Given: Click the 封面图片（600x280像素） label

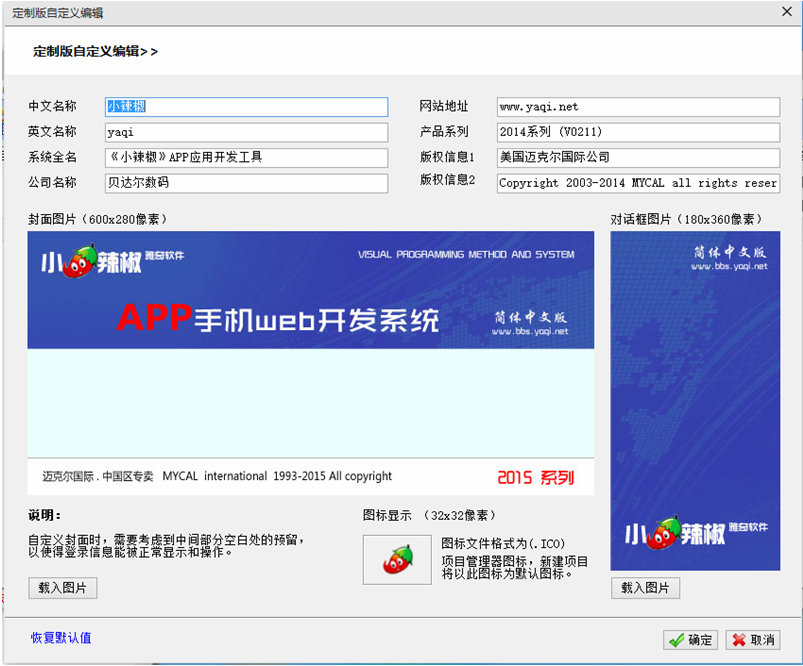Looking at the screenshot, I should [x=97, y=219].
